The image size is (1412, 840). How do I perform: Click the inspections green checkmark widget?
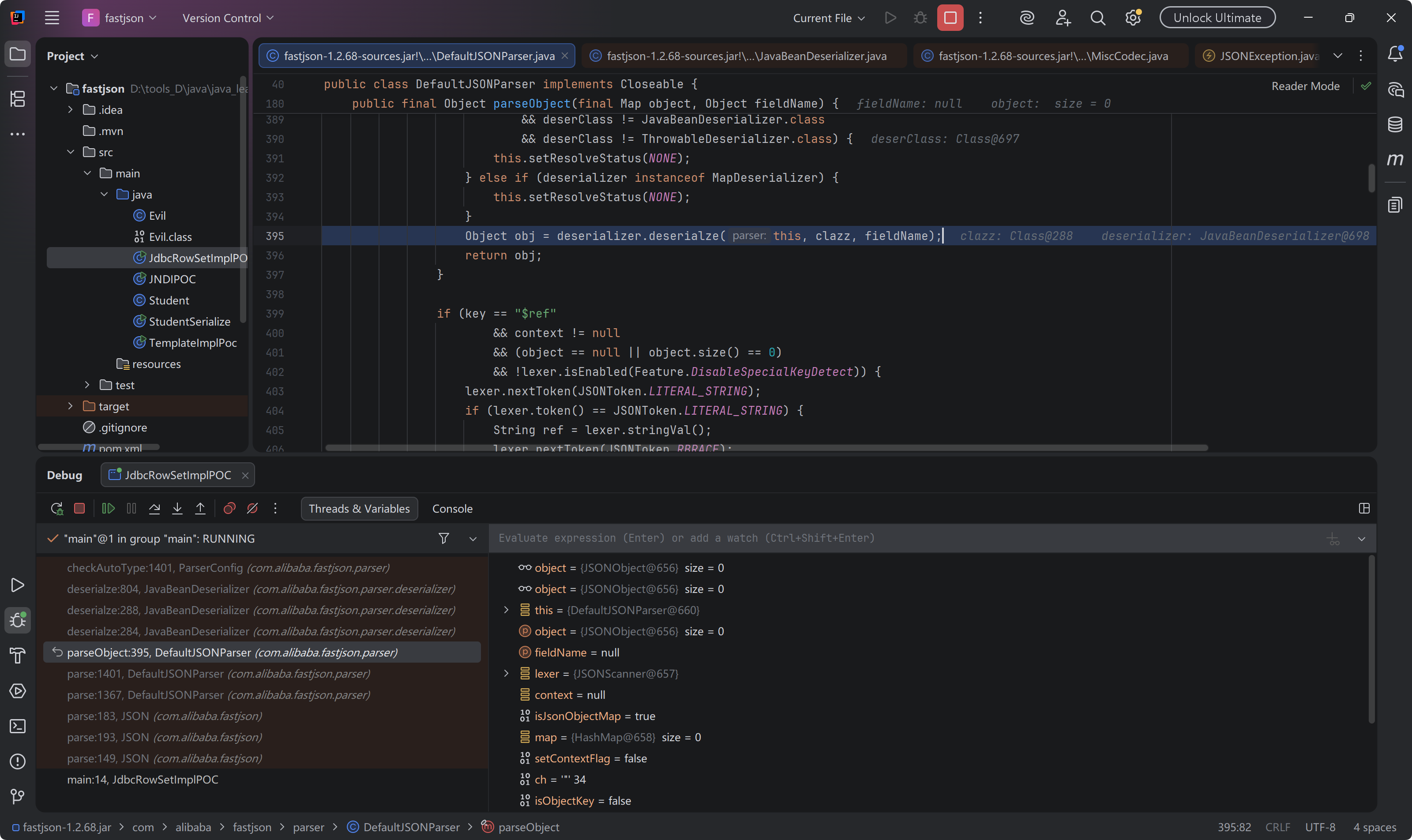pos(1366,86)
